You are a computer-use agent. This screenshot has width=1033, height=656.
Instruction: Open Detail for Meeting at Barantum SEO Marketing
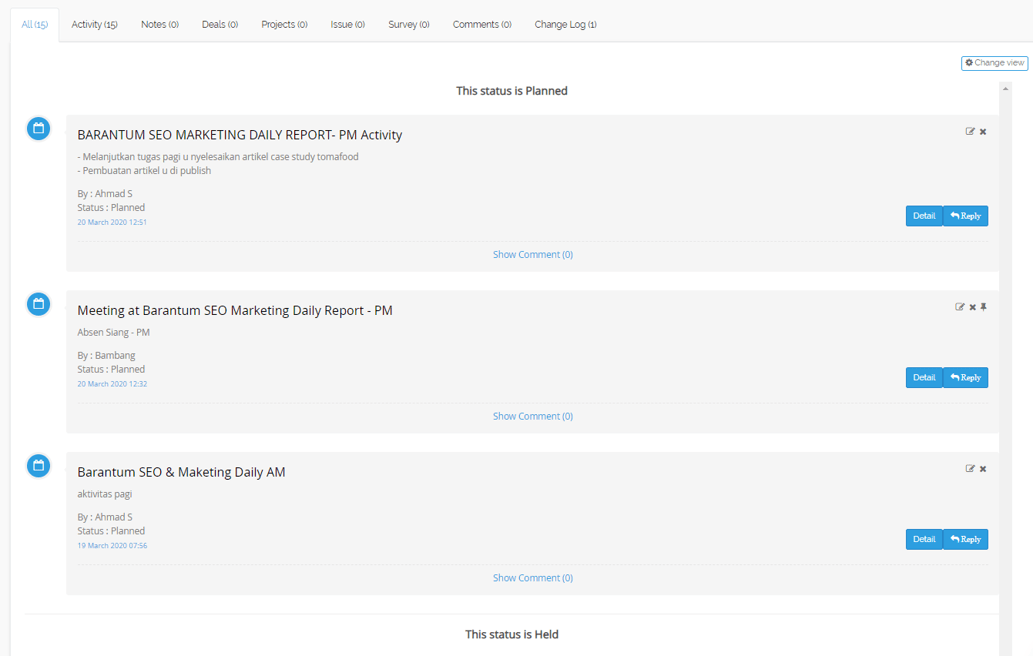pos(924,377)
